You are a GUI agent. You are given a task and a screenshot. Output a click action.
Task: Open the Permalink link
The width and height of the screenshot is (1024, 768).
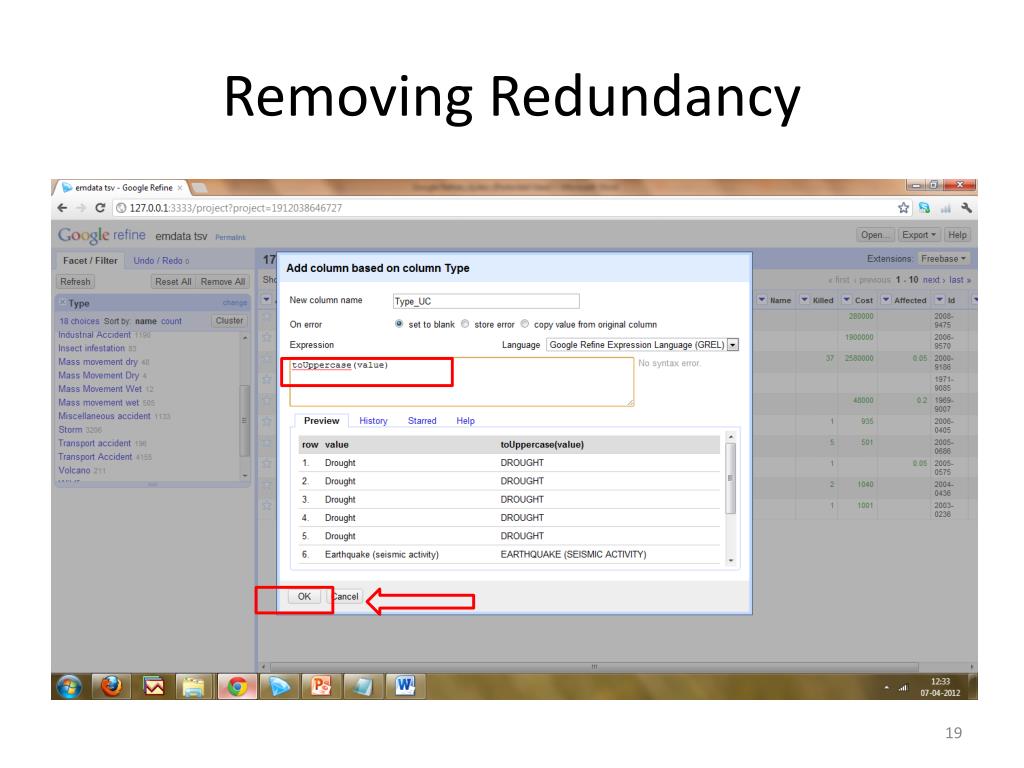[231, 238]
